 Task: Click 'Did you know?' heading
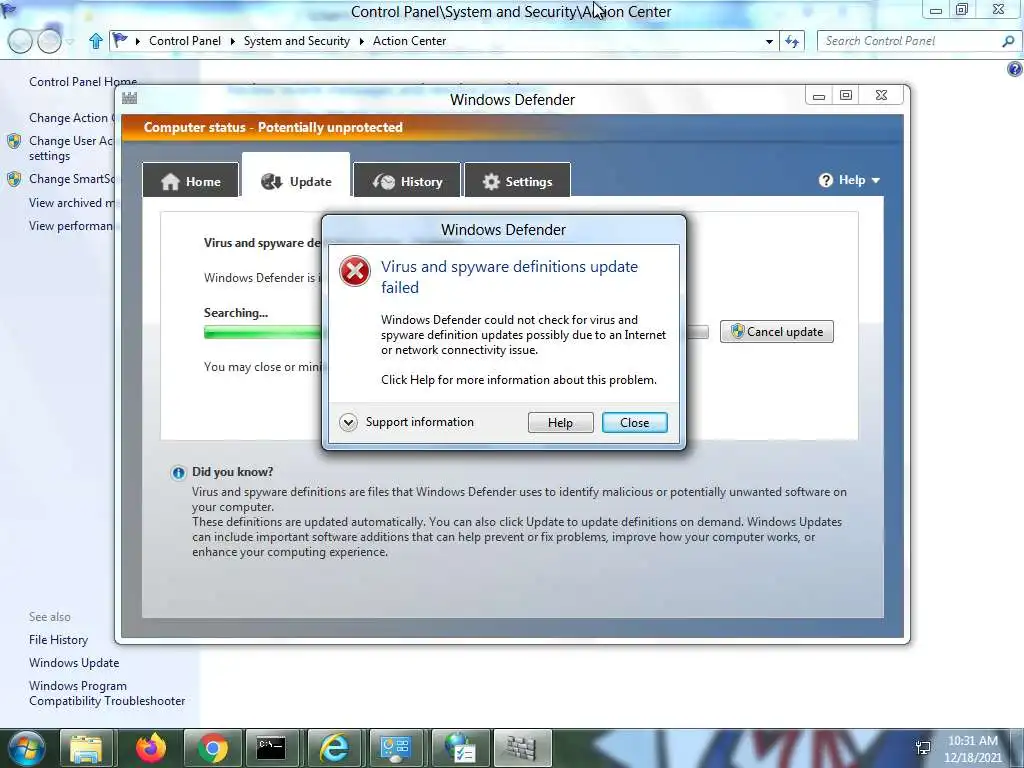pyautogui.click(x=232, y=472)
